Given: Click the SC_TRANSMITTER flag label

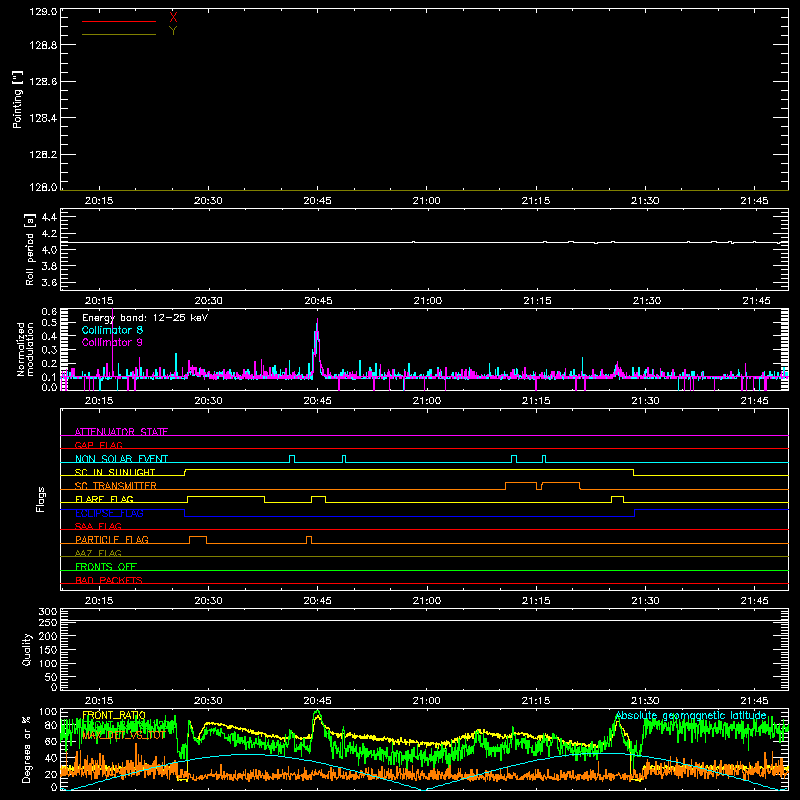Looking at the screenshot, I should [116, 486].
